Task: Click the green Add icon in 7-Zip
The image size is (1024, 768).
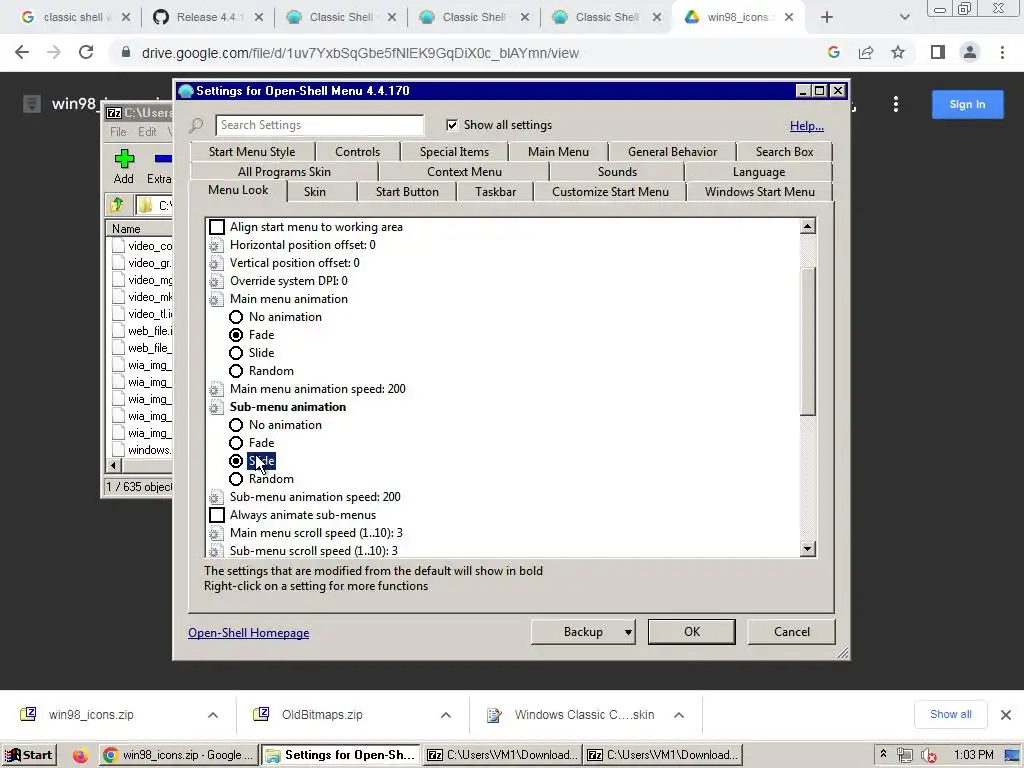Action: tap(124, 159)
